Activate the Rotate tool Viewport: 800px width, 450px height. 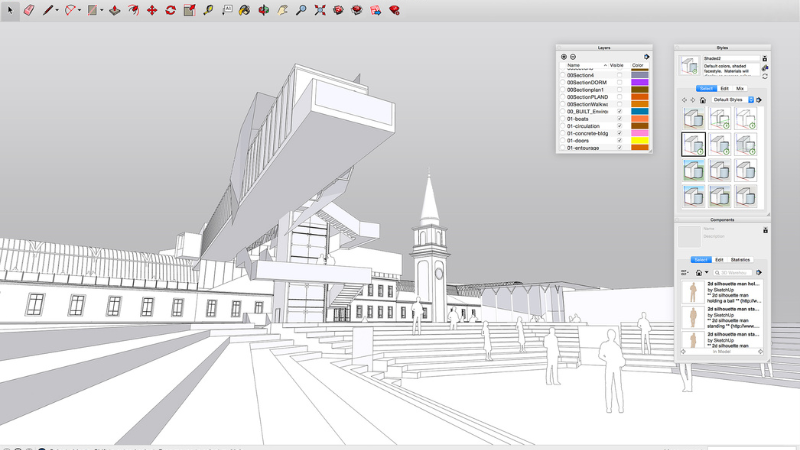tap(170, 10)
